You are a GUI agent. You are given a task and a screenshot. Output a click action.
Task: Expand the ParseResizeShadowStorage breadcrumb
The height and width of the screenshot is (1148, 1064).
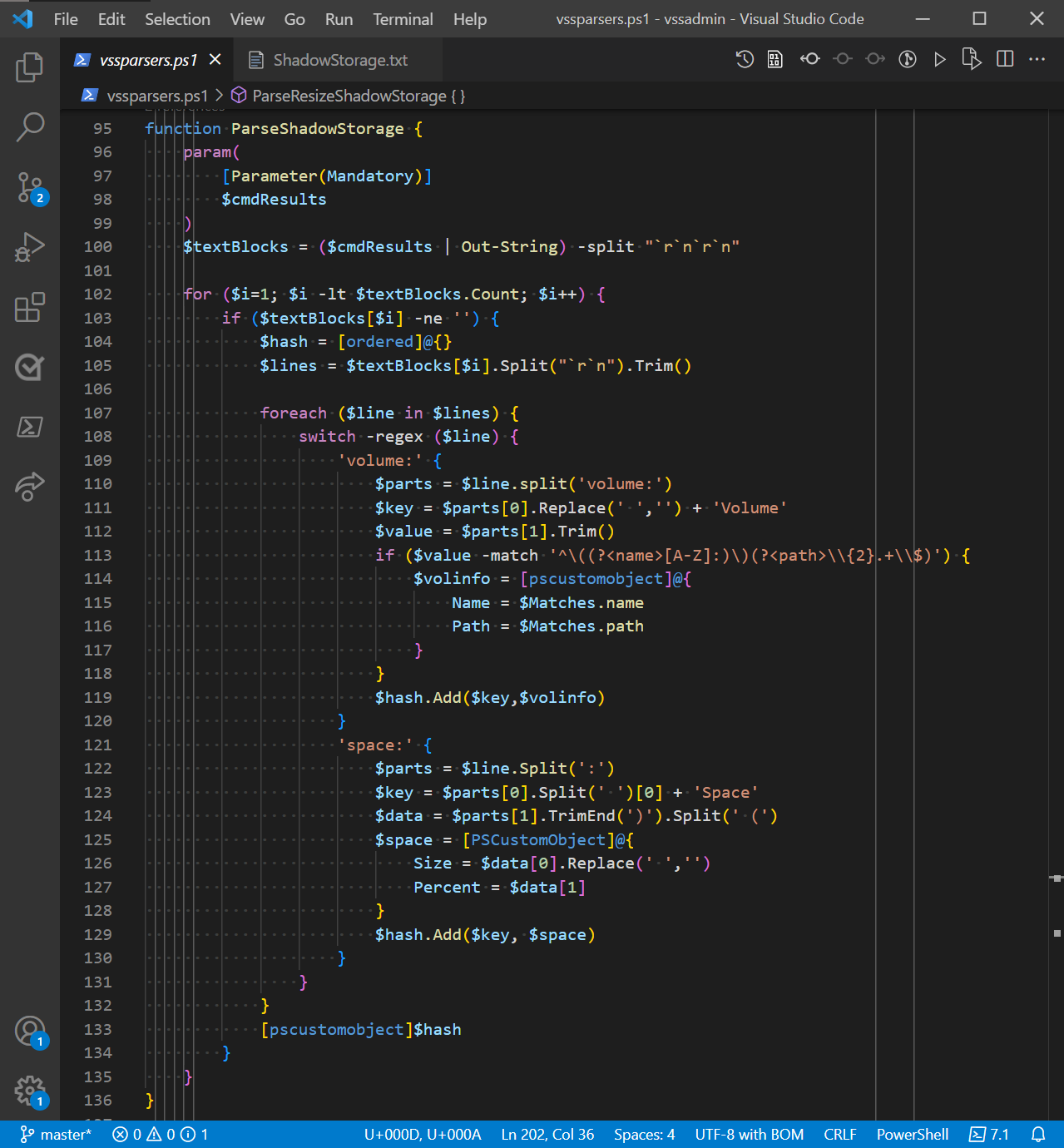pos(349,96)
